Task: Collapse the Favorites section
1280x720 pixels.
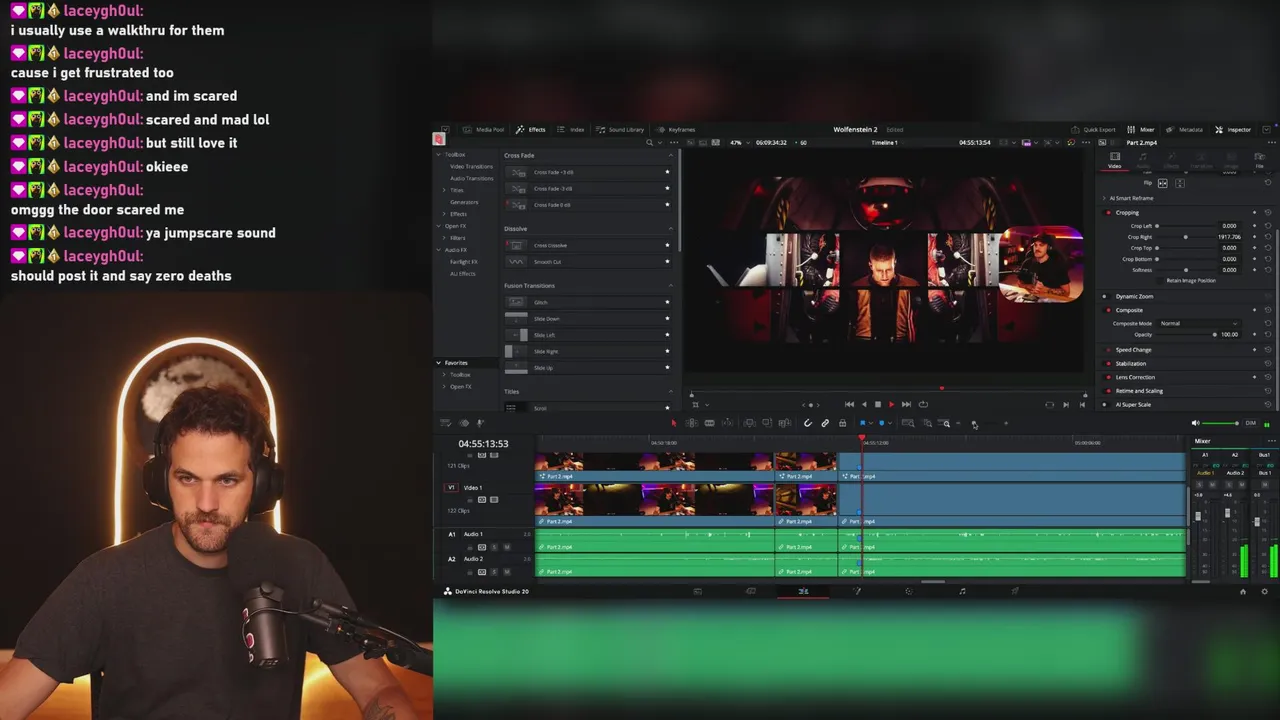Action: [438, 363]
